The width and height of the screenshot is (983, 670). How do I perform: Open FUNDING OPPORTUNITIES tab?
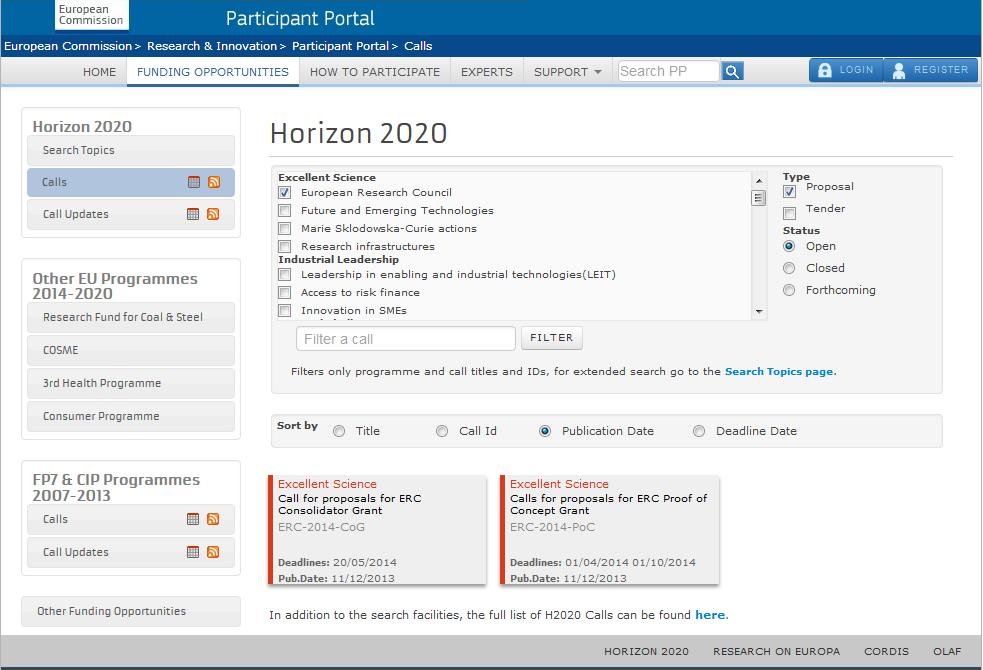click(x=213, y=72)
